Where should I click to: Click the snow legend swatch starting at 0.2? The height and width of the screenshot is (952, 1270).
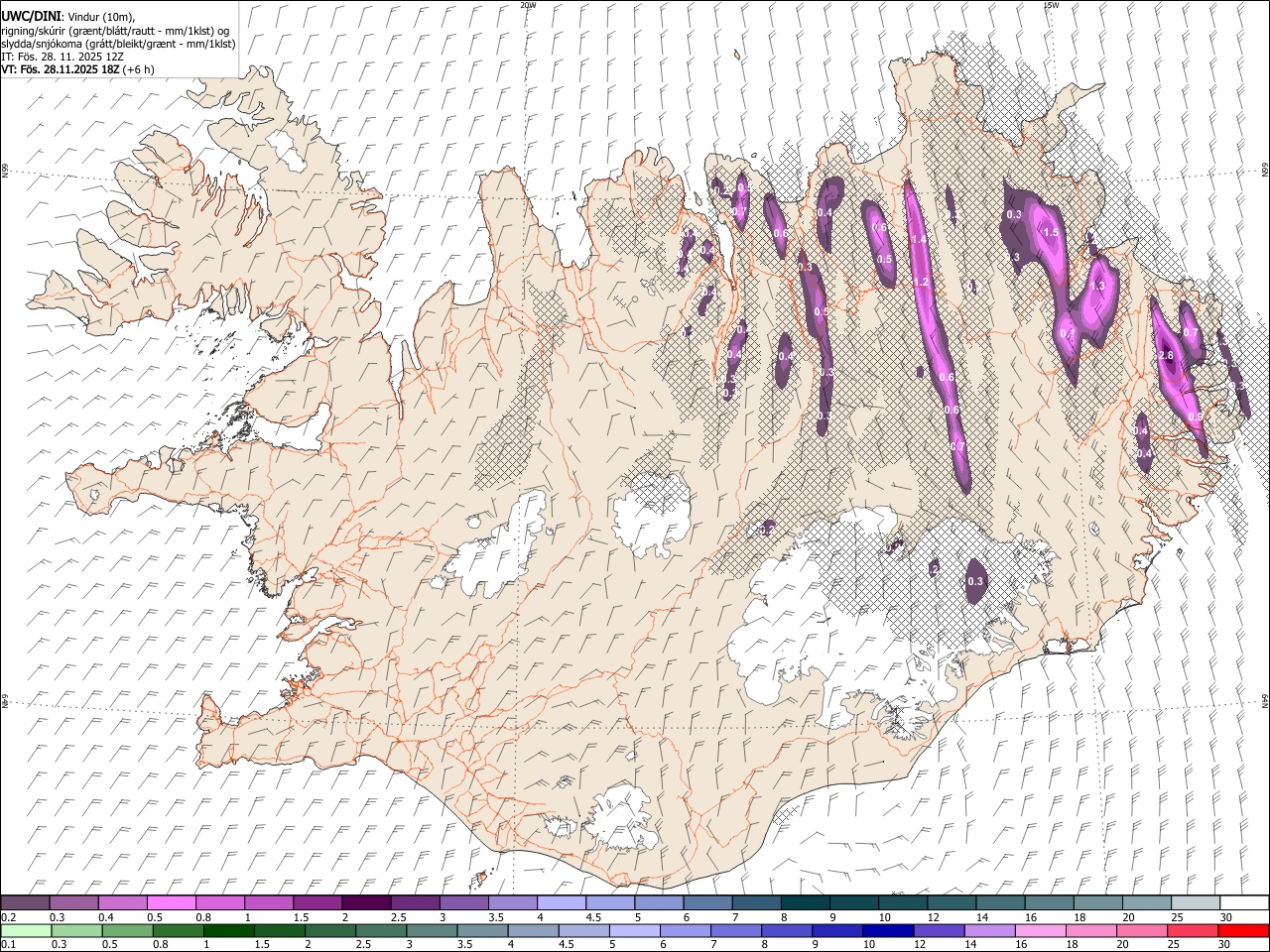[x=26, y=902]
